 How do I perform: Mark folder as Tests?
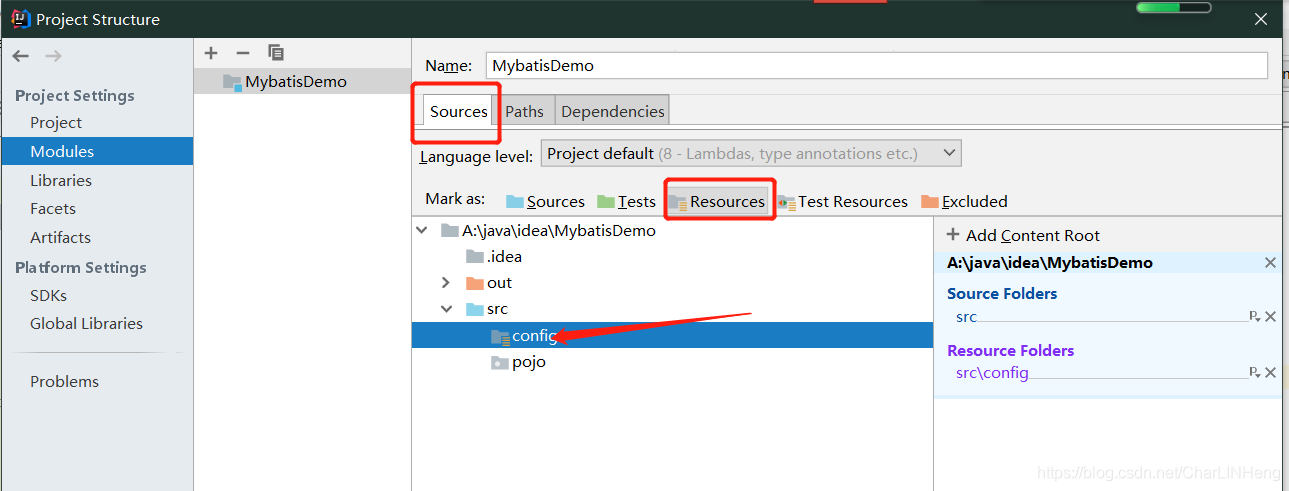tap(626, 201)
